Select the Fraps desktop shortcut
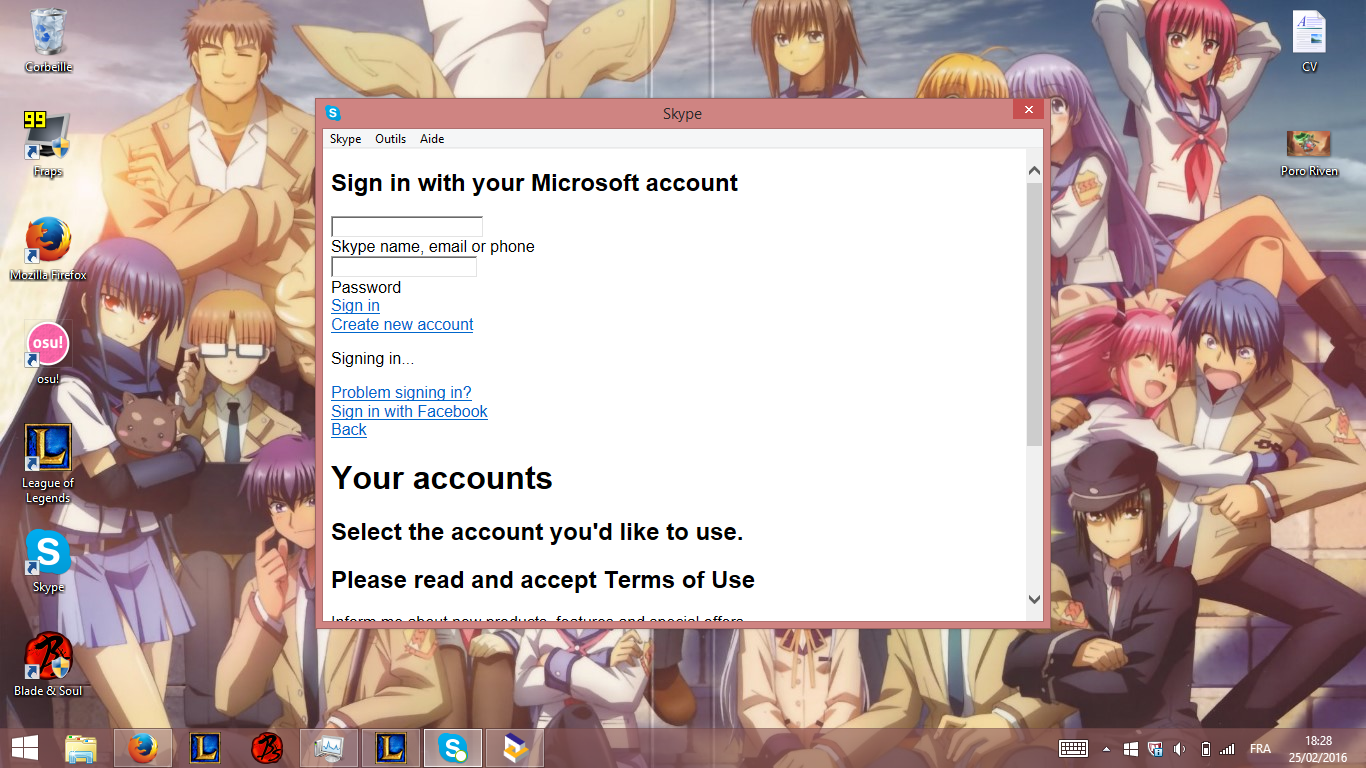The height and width of the screenshot is (768, 1366). [x=48, y=146]
